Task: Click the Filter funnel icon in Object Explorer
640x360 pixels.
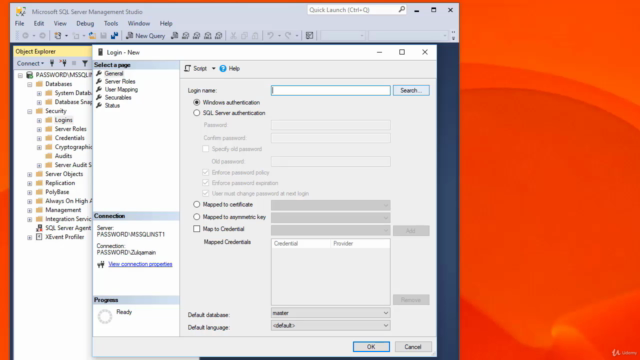Action: click(x=85, y=63)
